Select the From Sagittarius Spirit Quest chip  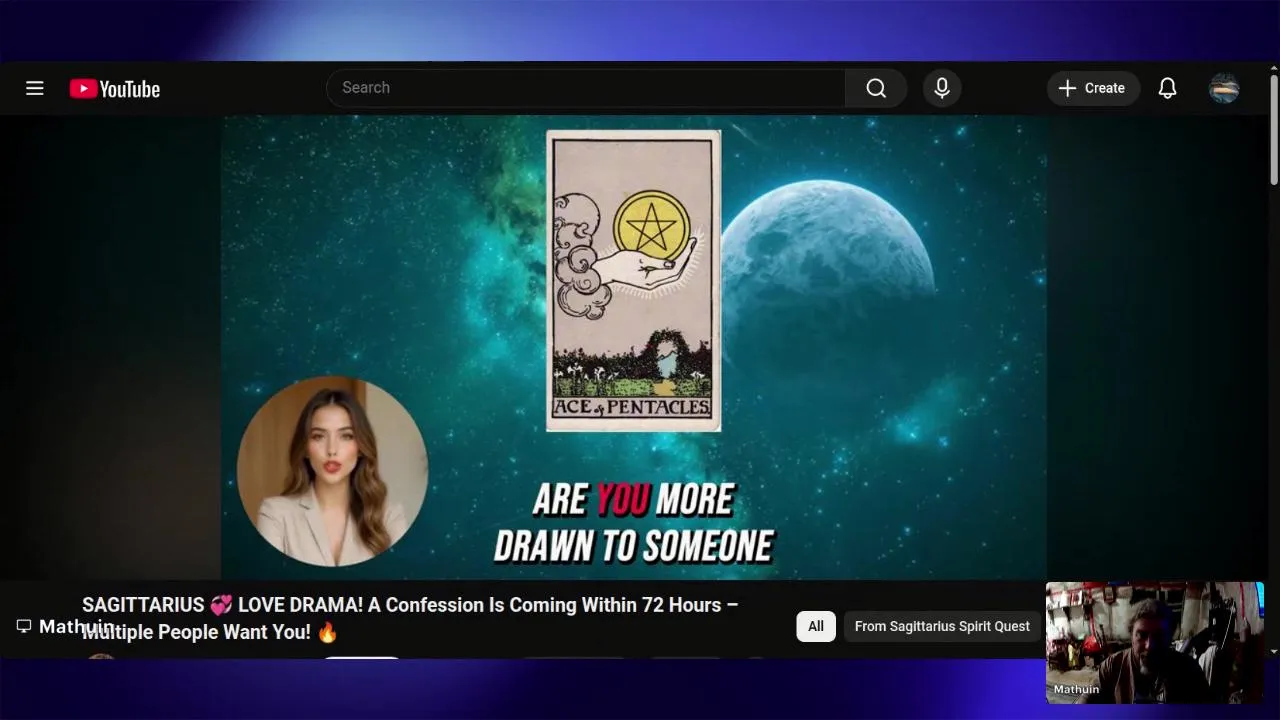942,626
